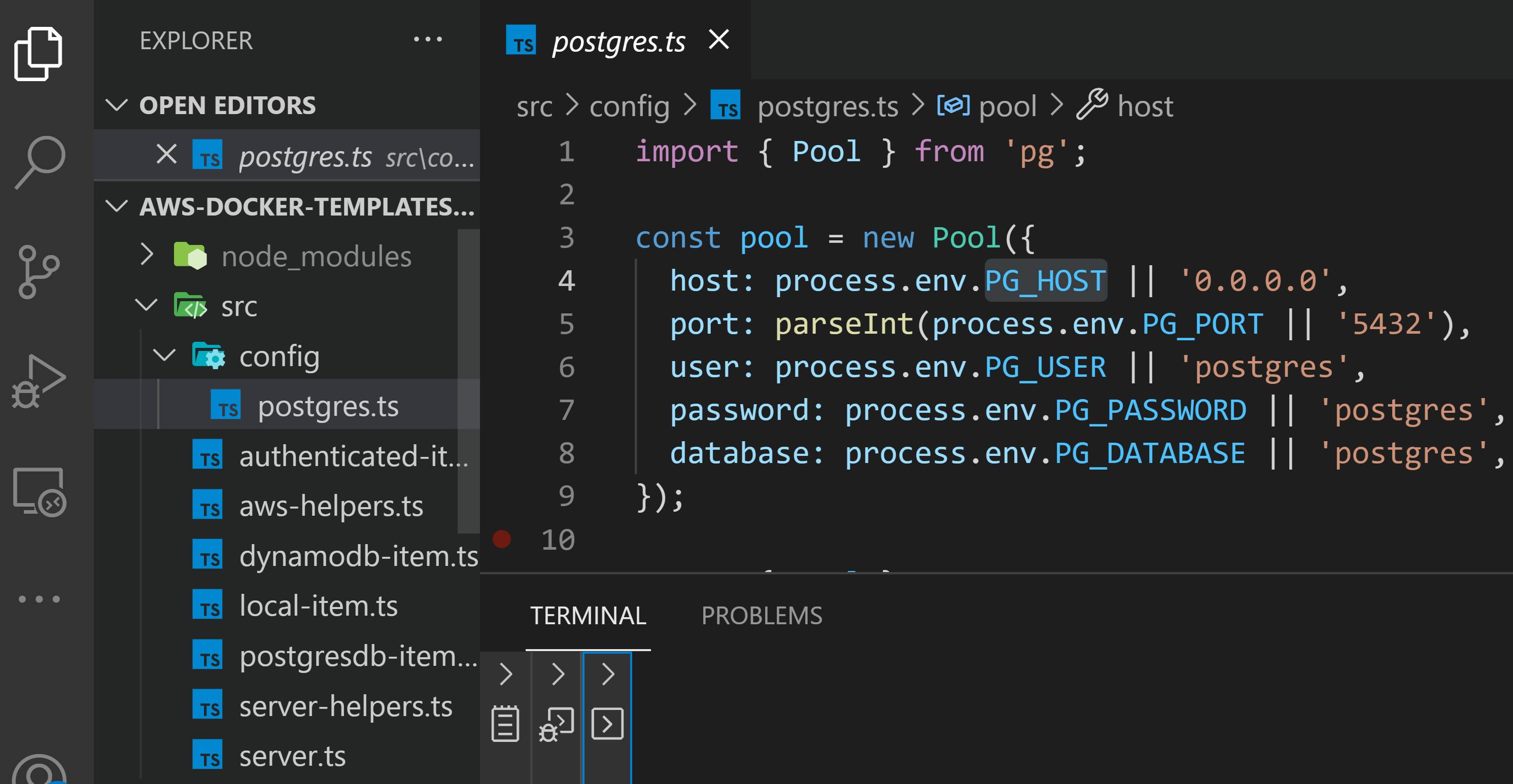Toggle the breakpoint on line 10

502,539
